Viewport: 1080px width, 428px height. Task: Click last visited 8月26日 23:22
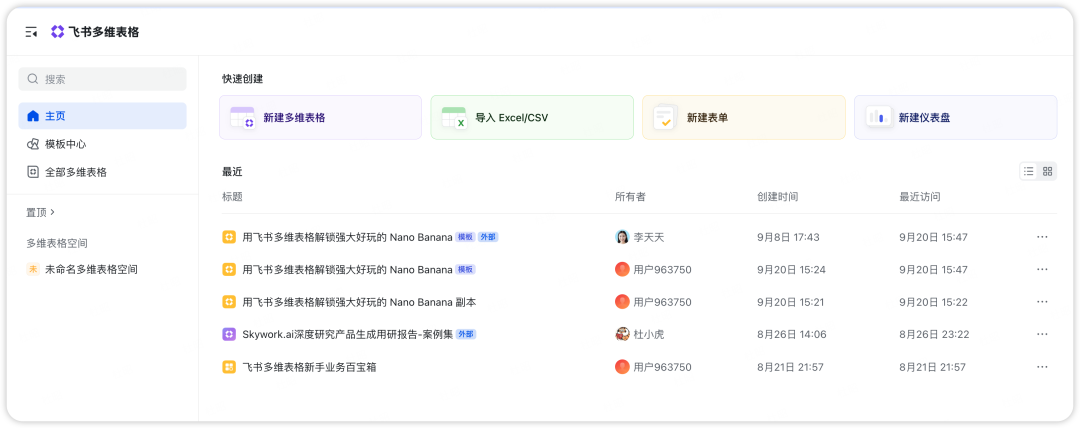click(934, 334)
